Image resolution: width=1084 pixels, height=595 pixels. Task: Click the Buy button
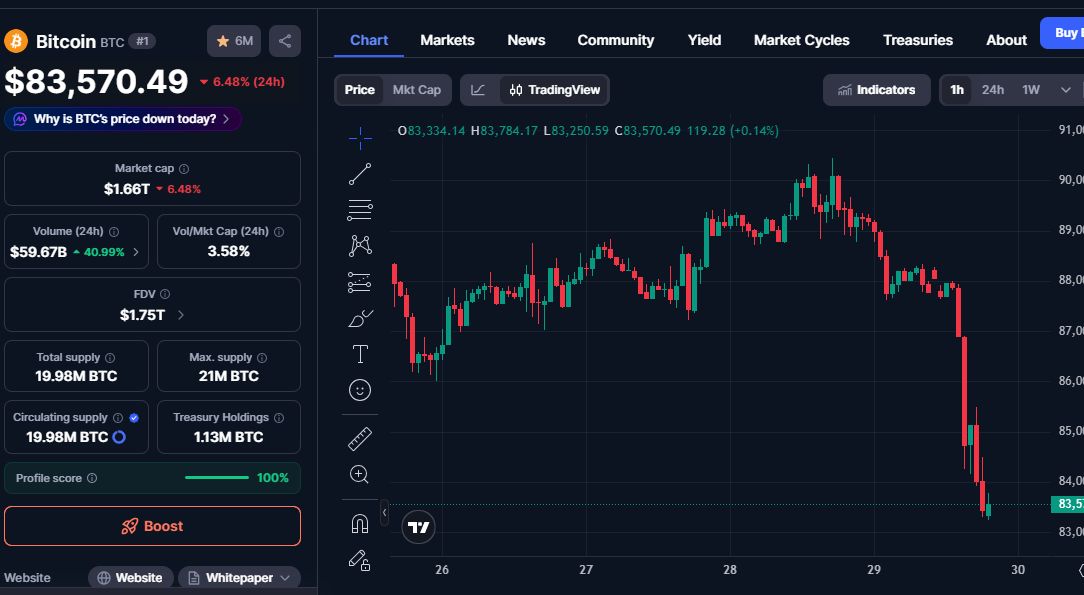point(1063,32)
